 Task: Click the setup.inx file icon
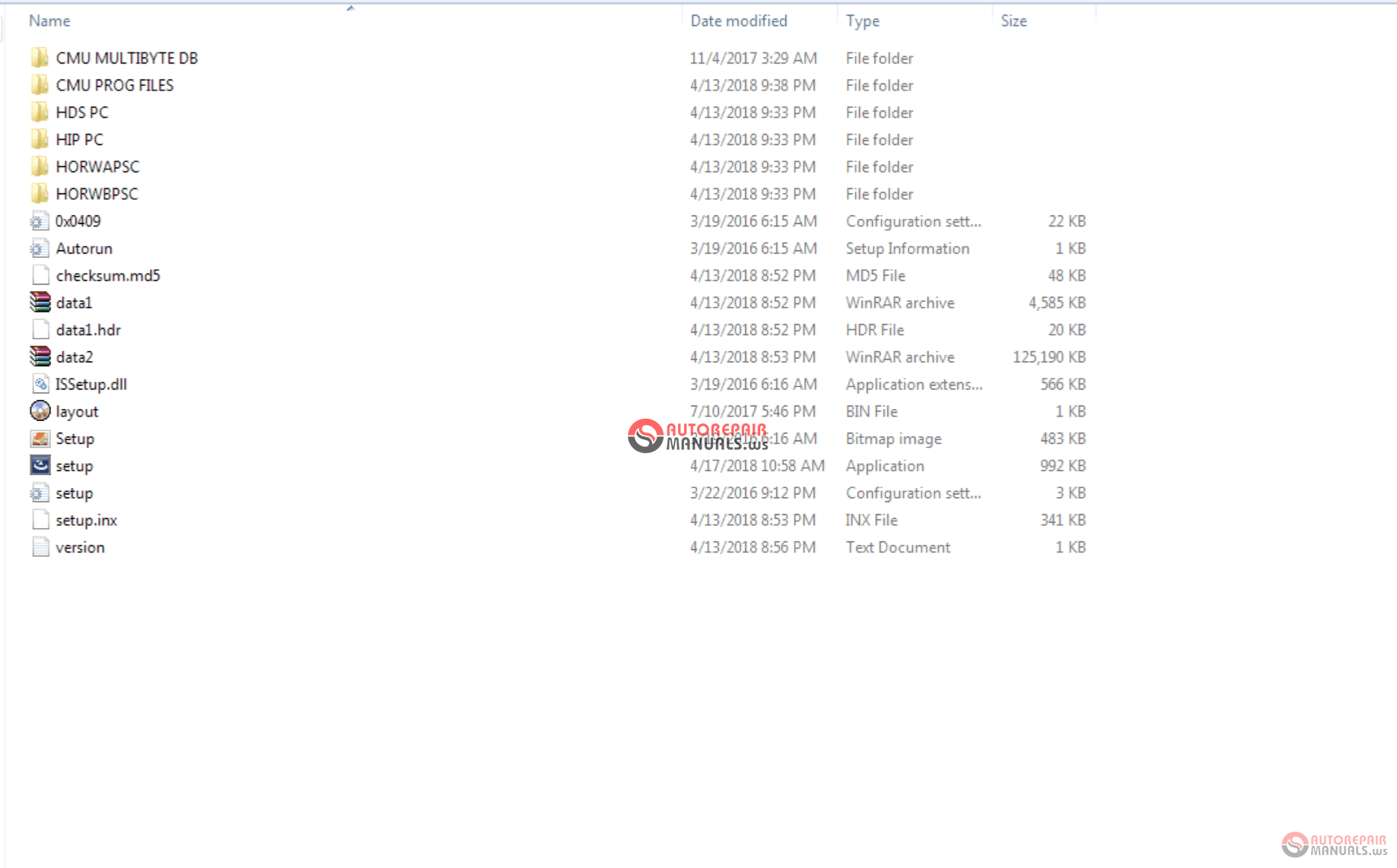coord(40,520)
